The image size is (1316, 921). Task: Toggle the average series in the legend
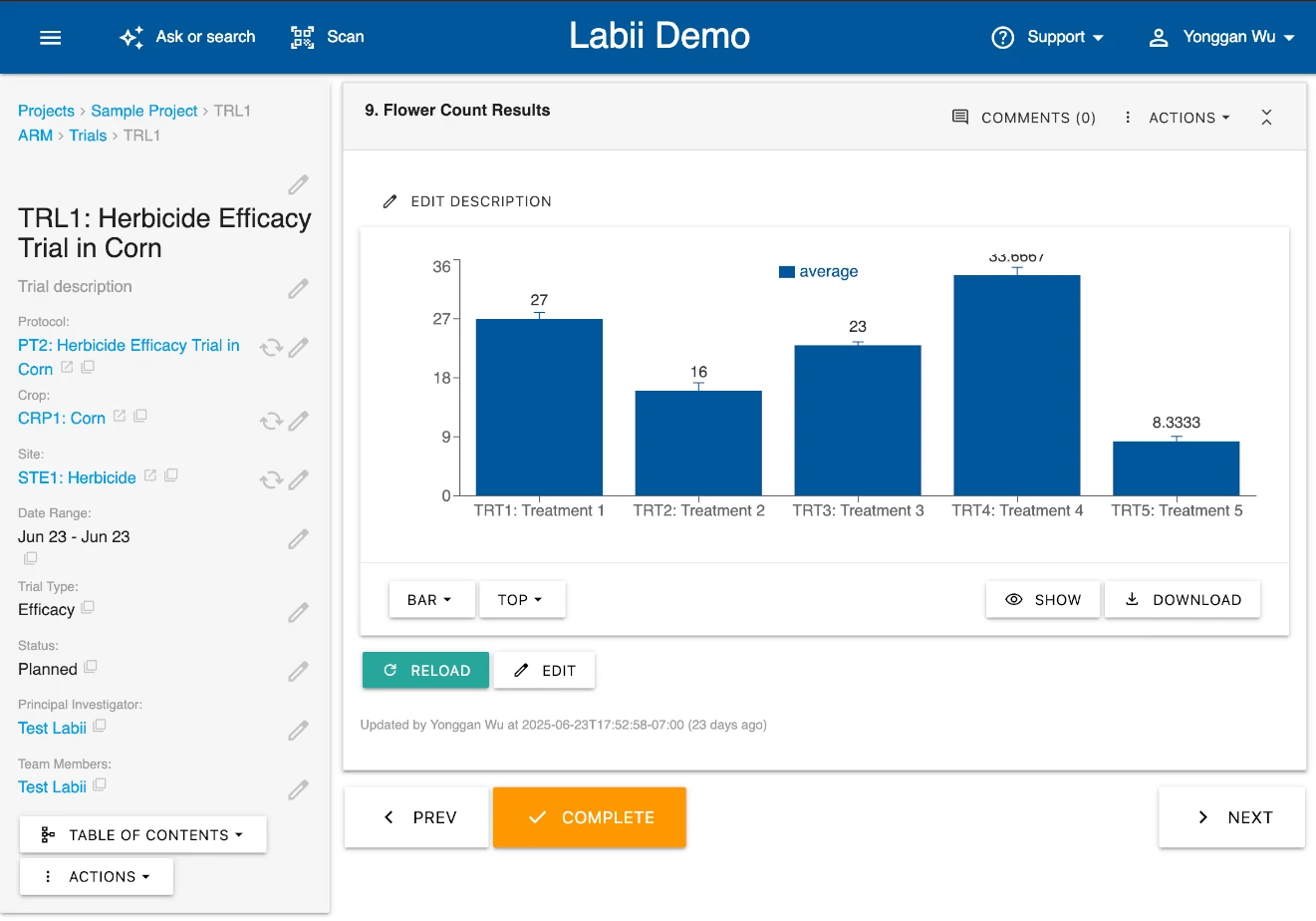point(818,272)
